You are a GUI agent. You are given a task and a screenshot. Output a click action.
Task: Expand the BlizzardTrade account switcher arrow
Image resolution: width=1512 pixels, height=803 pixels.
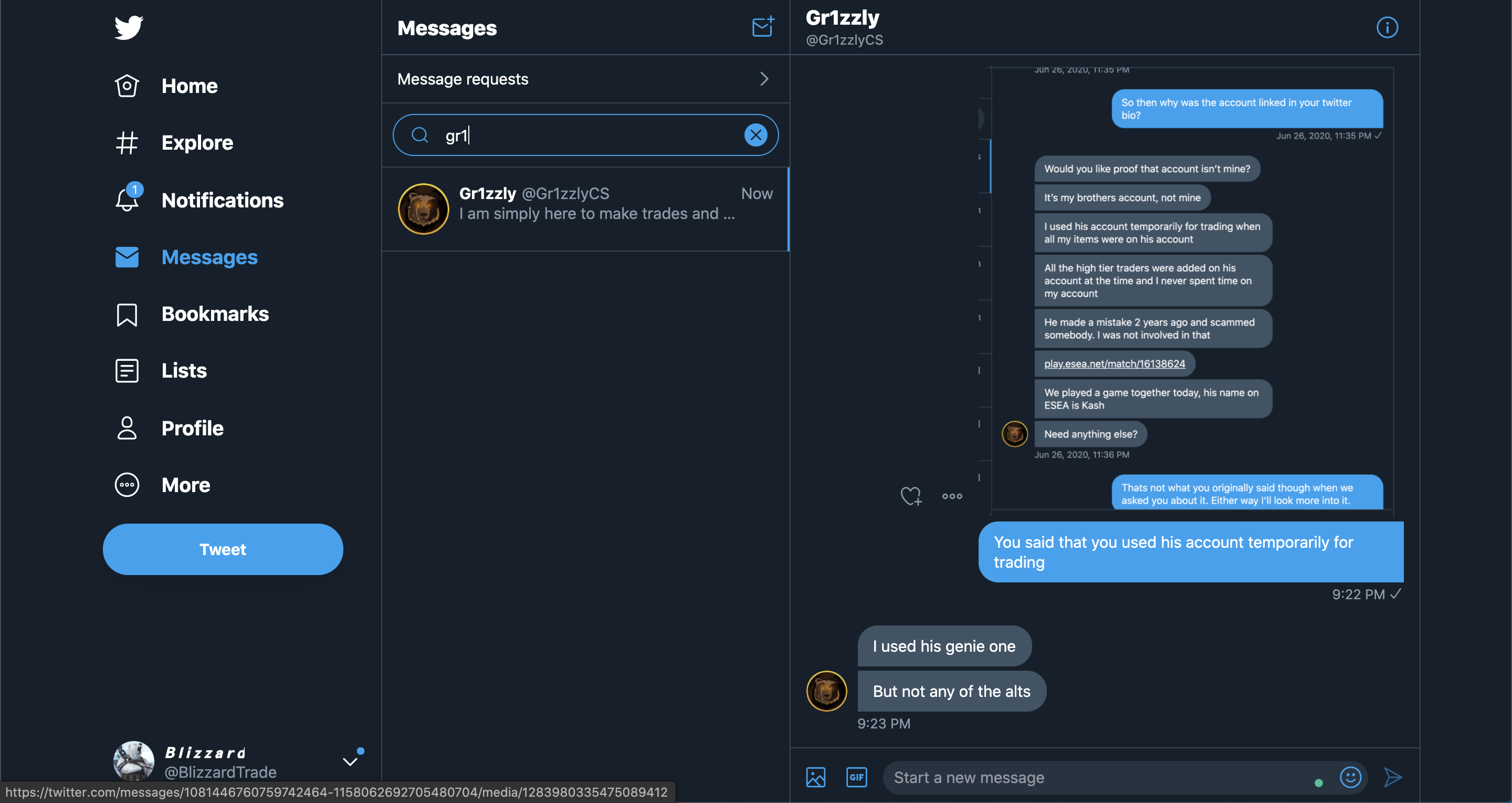pos(350,762)
